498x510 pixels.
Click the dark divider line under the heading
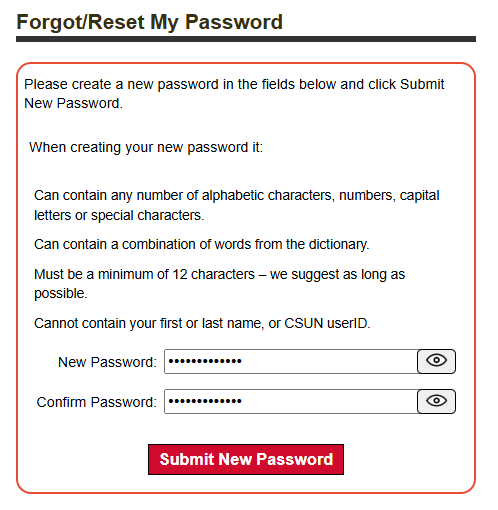click(x=246, y=39)
